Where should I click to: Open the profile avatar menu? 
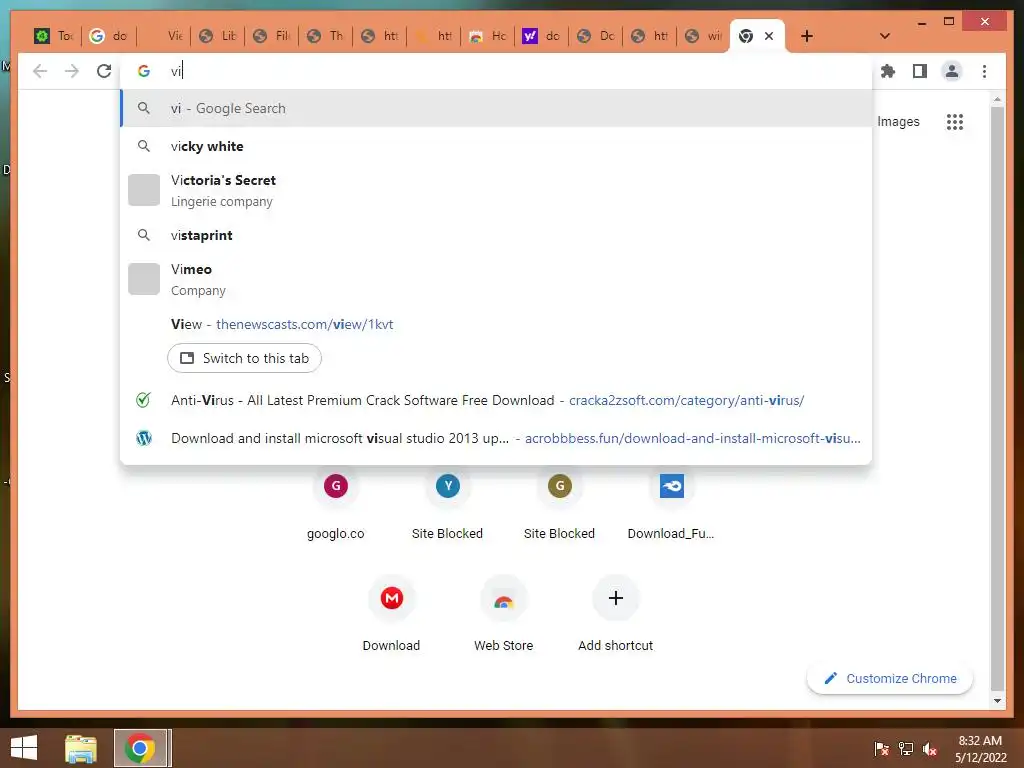tap(952, 71)
